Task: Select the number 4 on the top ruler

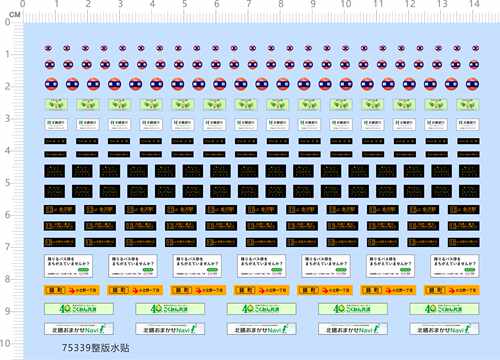Action: pos(152,4)
